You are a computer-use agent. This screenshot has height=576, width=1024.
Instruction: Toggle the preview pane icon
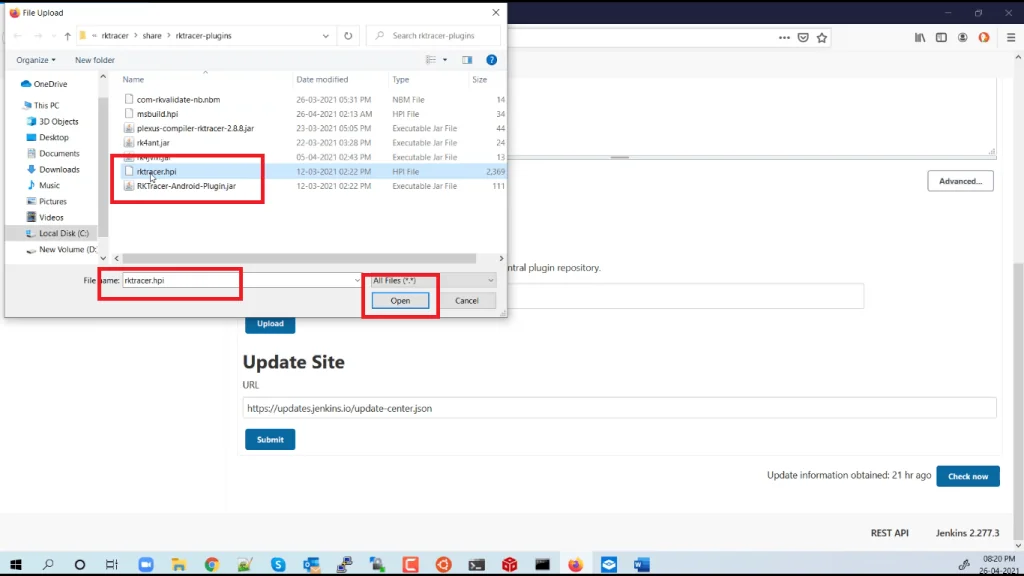[467, 60]
